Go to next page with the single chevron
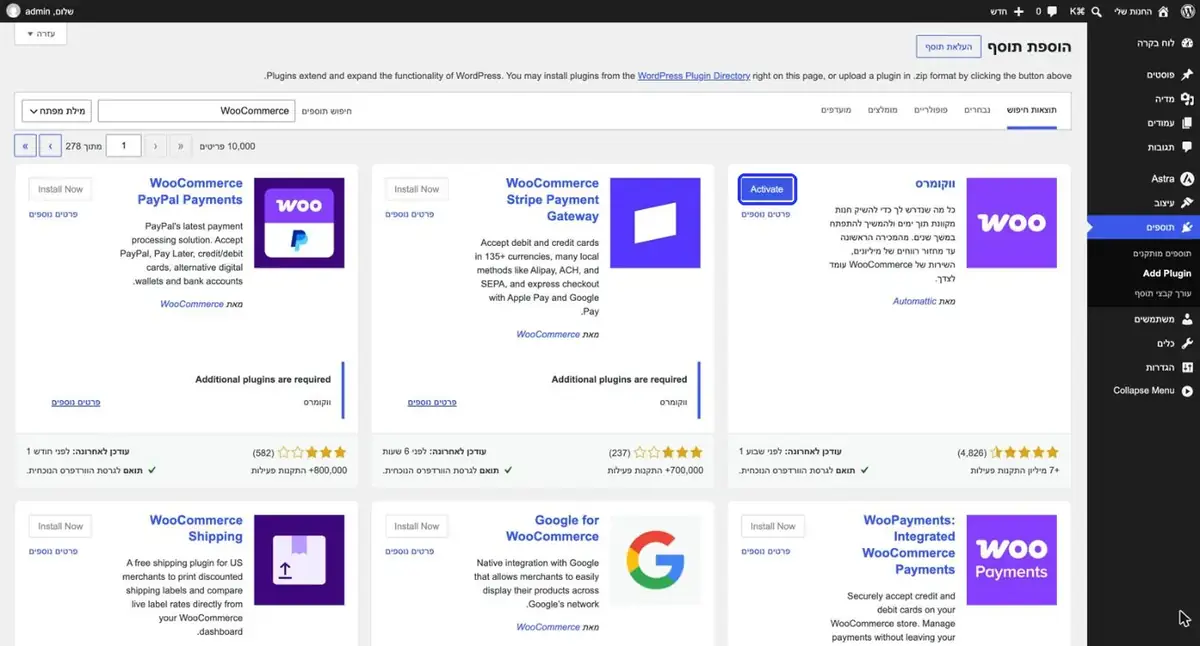 (50, 146)
